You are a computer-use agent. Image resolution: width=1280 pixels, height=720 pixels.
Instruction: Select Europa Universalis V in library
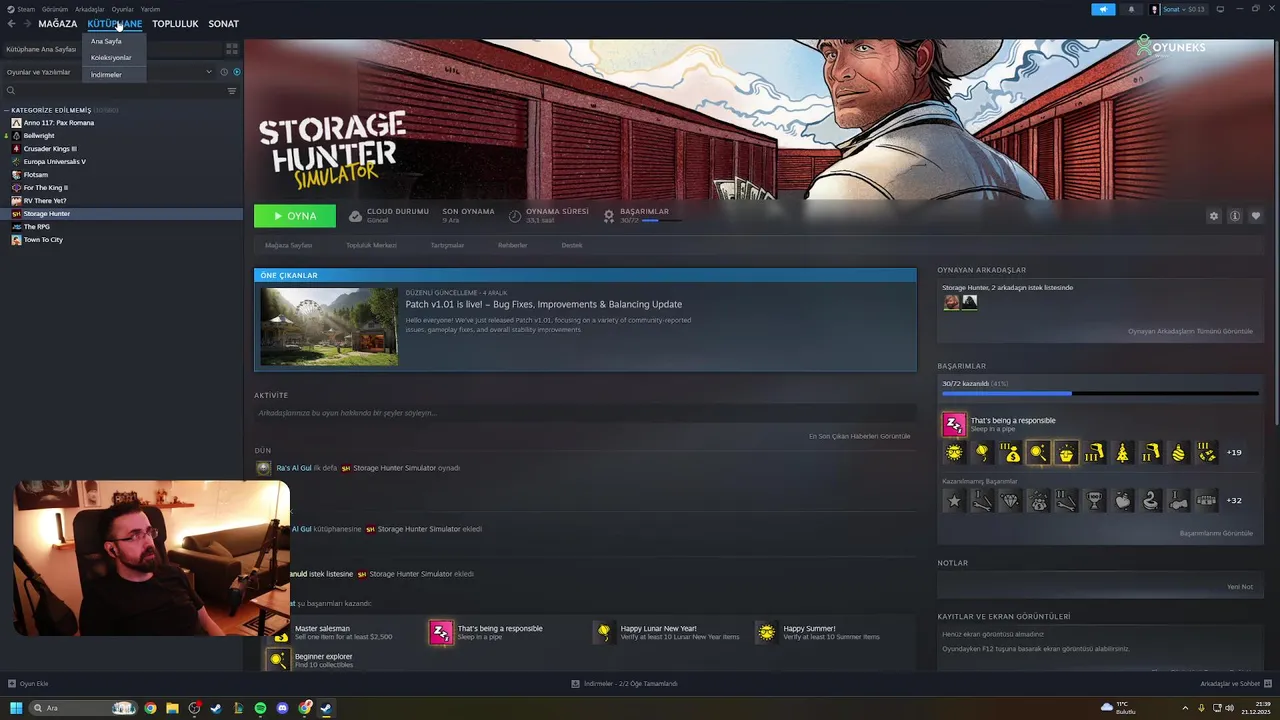pos(55,162)
